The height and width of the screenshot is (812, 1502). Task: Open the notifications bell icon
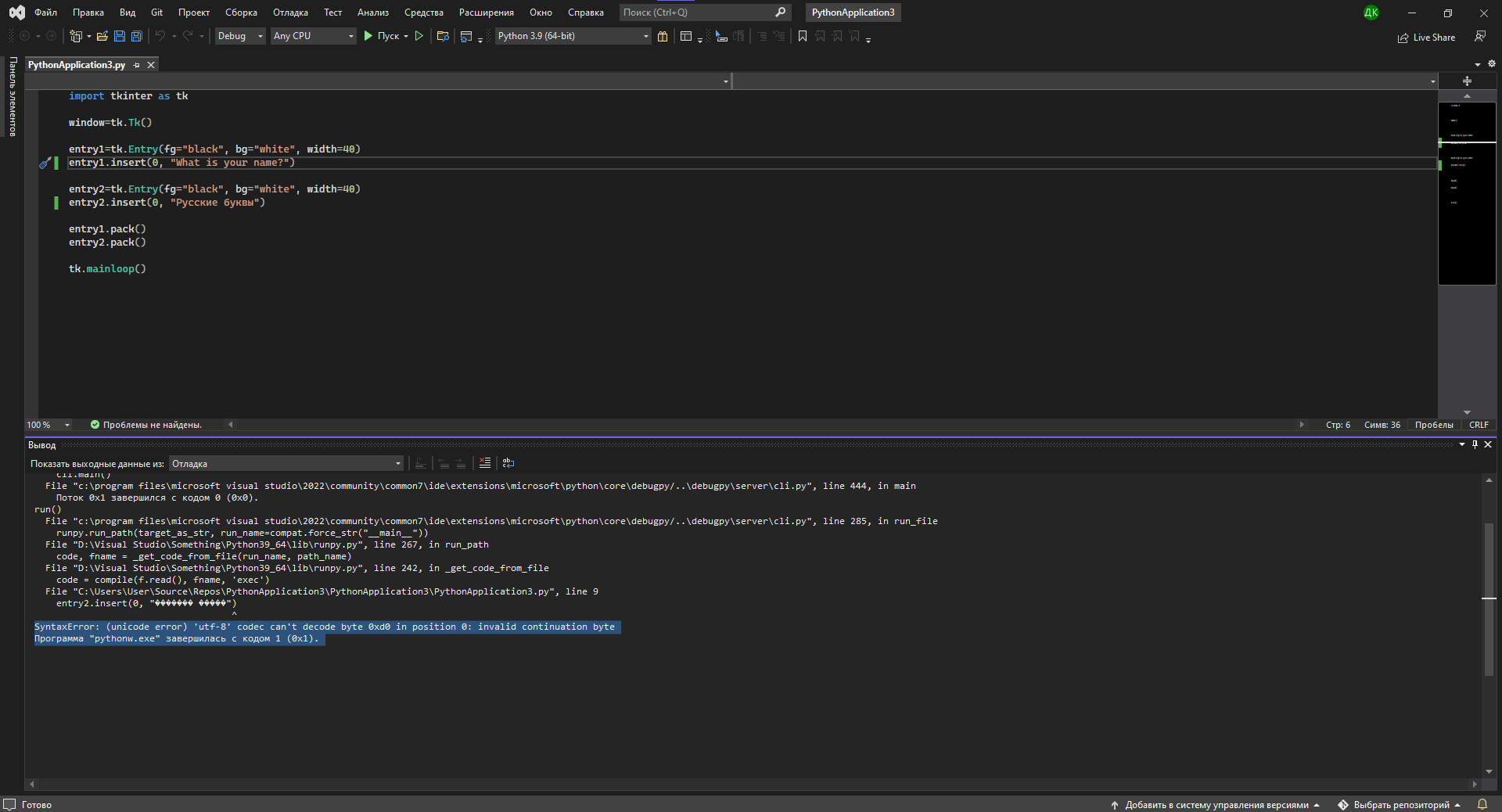1482,804
